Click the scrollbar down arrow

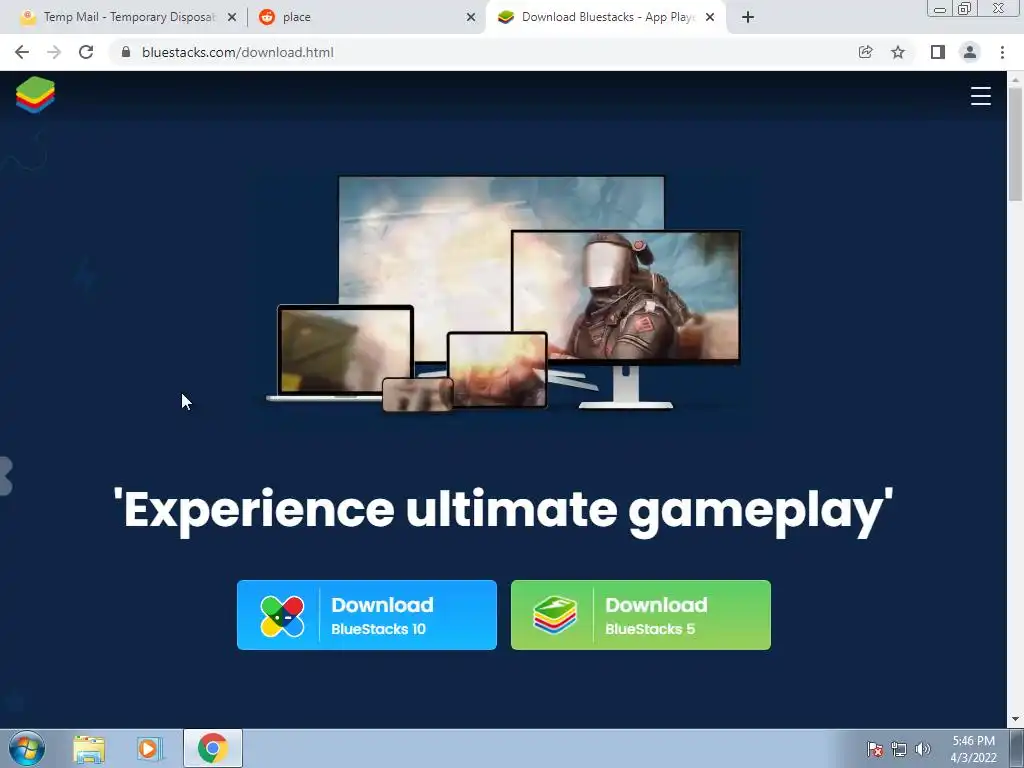pyautogui.click(x=1015, y=720)
